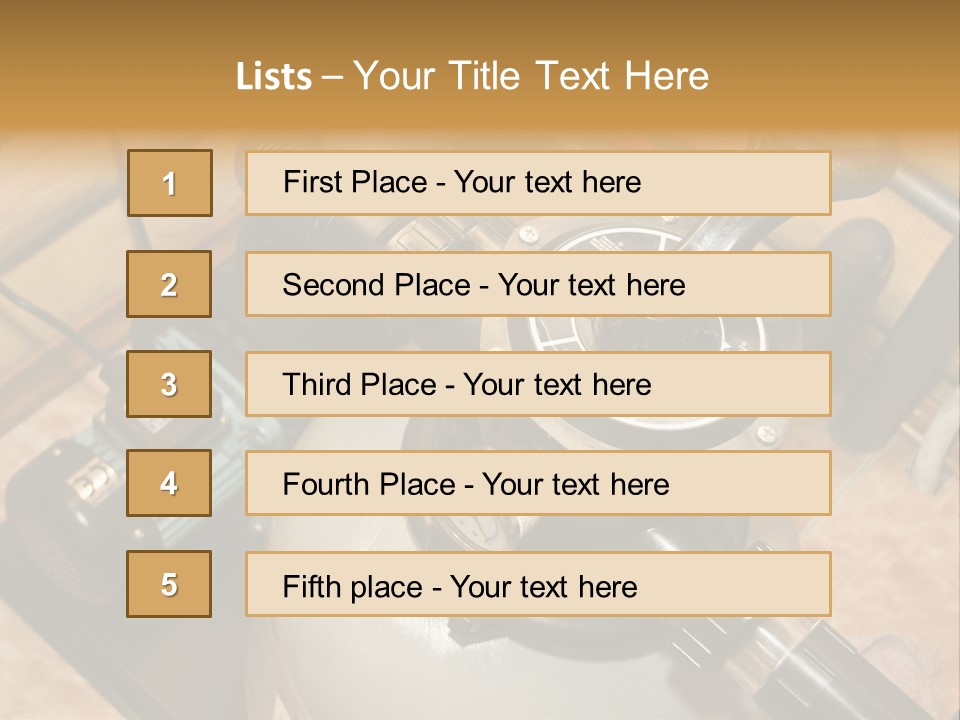Click the number 5 box
Screen dimensions: 960x720
(x=169, y=584)
